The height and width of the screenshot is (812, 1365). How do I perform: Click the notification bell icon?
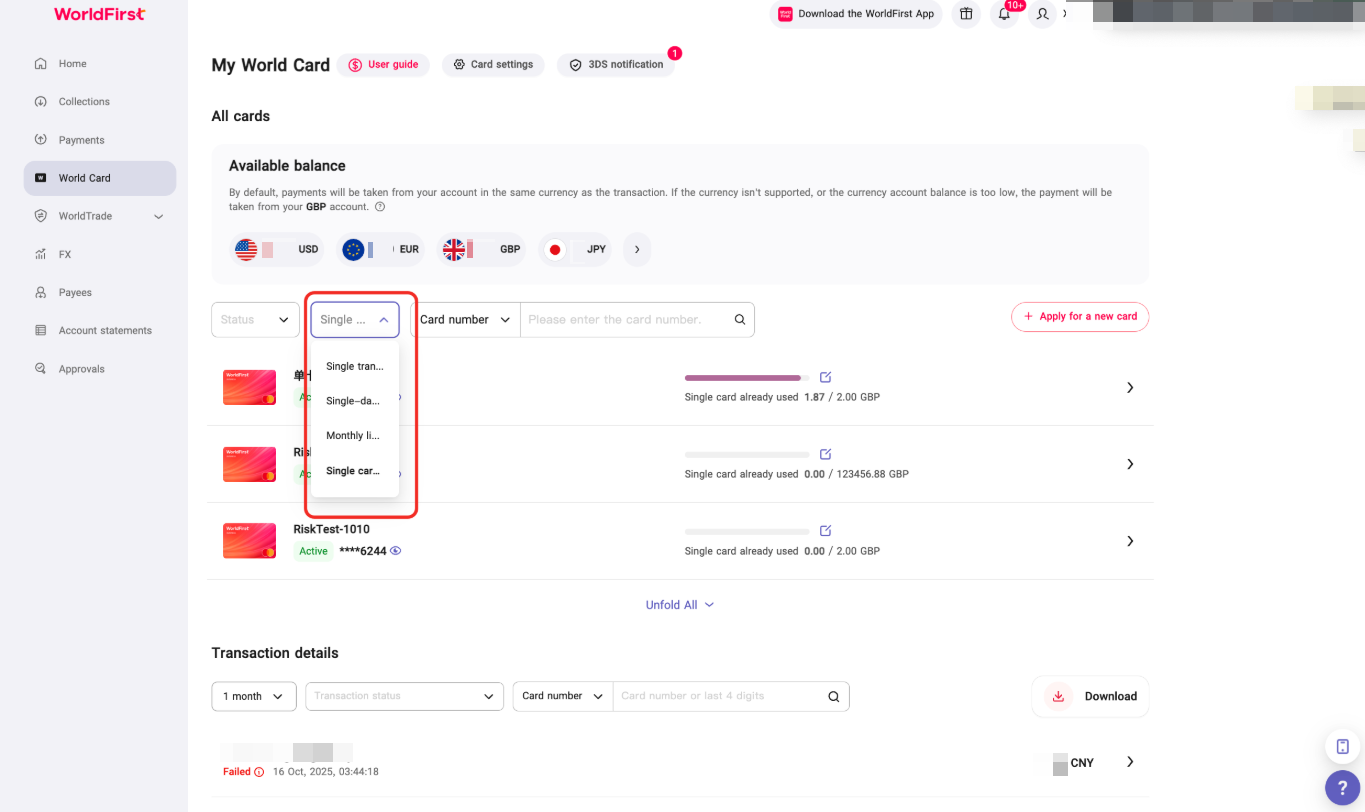click(1004, 14)
